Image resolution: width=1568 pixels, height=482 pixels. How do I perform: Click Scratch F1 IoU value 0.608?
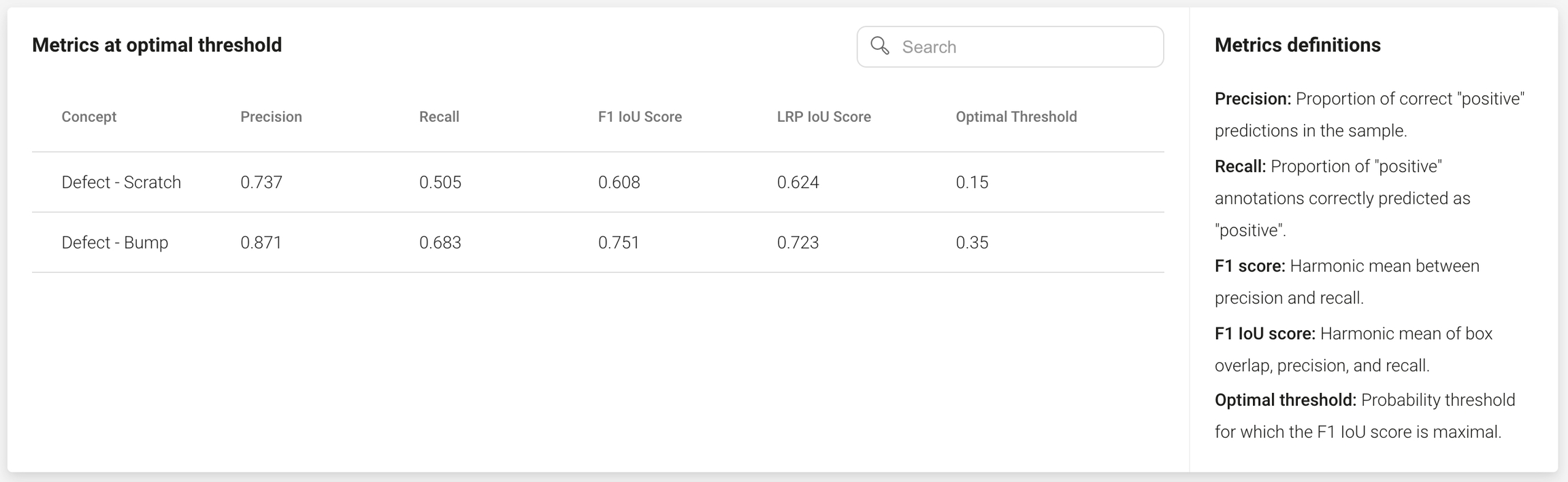click(x=619, y=182)
